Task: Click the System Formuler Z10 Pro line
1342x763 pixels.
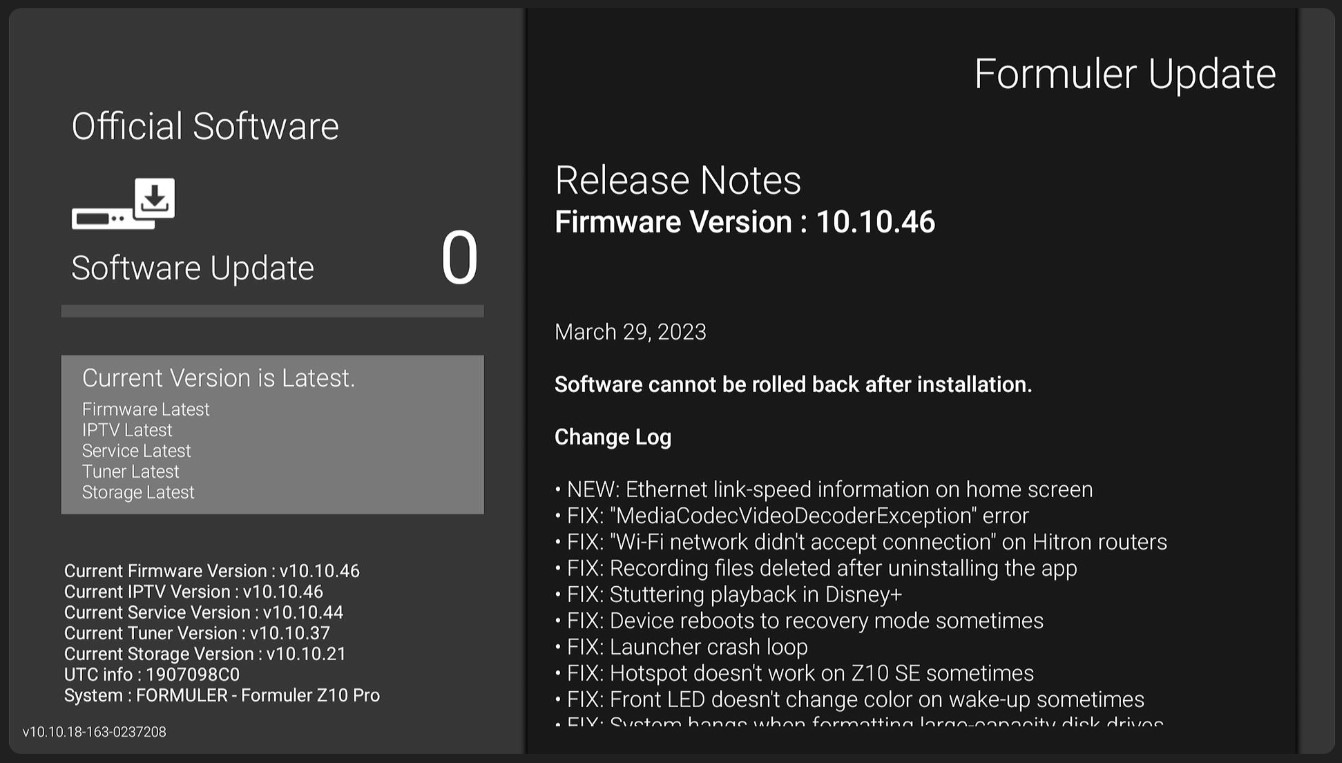Action: tap(222, 695)
